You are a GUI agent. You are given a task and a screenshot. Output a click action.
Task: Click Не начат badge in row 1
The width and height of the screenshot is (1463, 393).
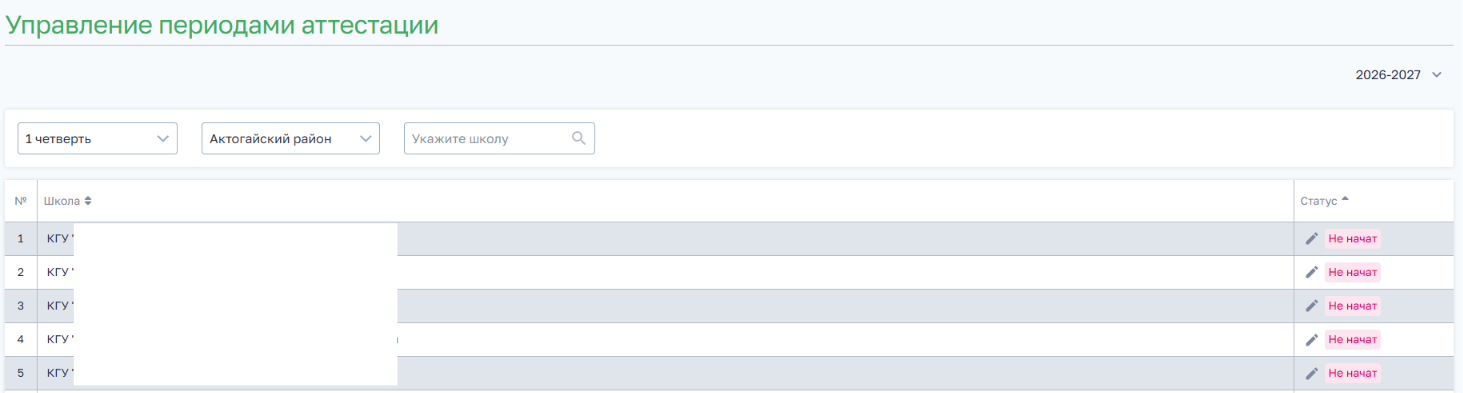tap(1352, 238)
